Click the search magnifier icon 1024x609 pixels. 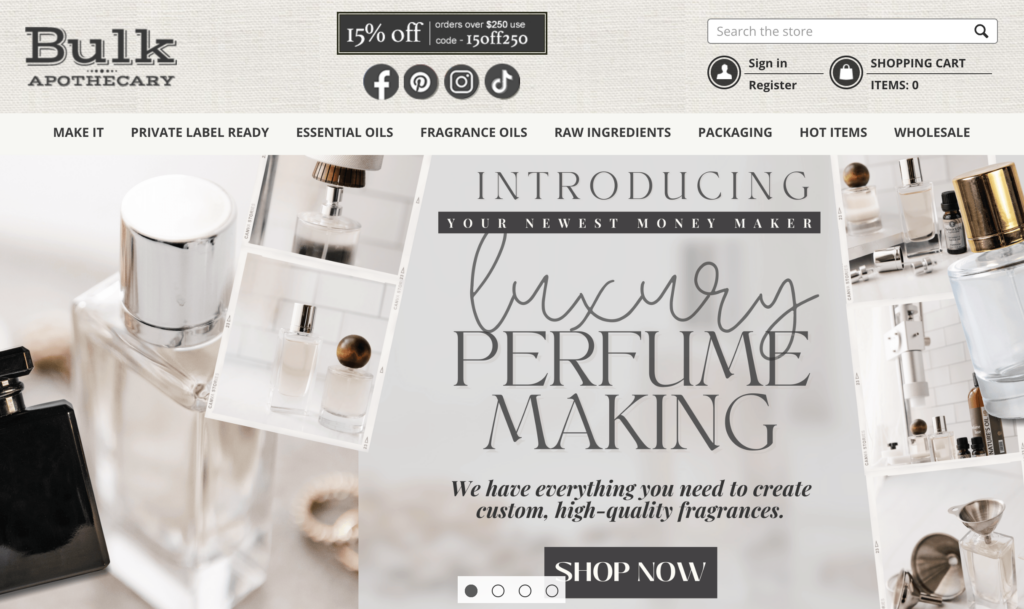(981, 31)
